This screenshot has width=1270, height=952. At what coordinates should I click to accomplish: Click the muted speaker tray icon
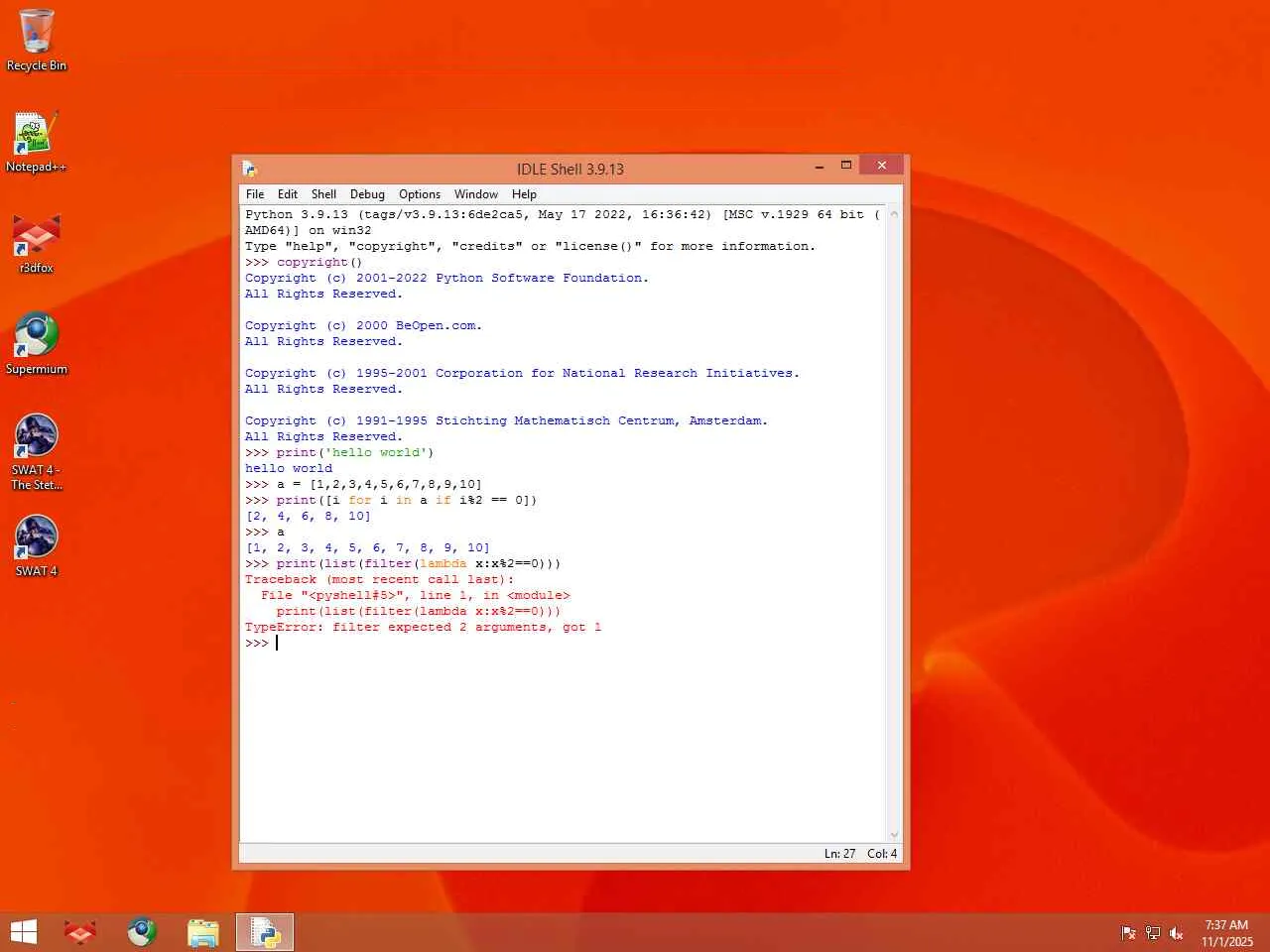point(1177,933)
